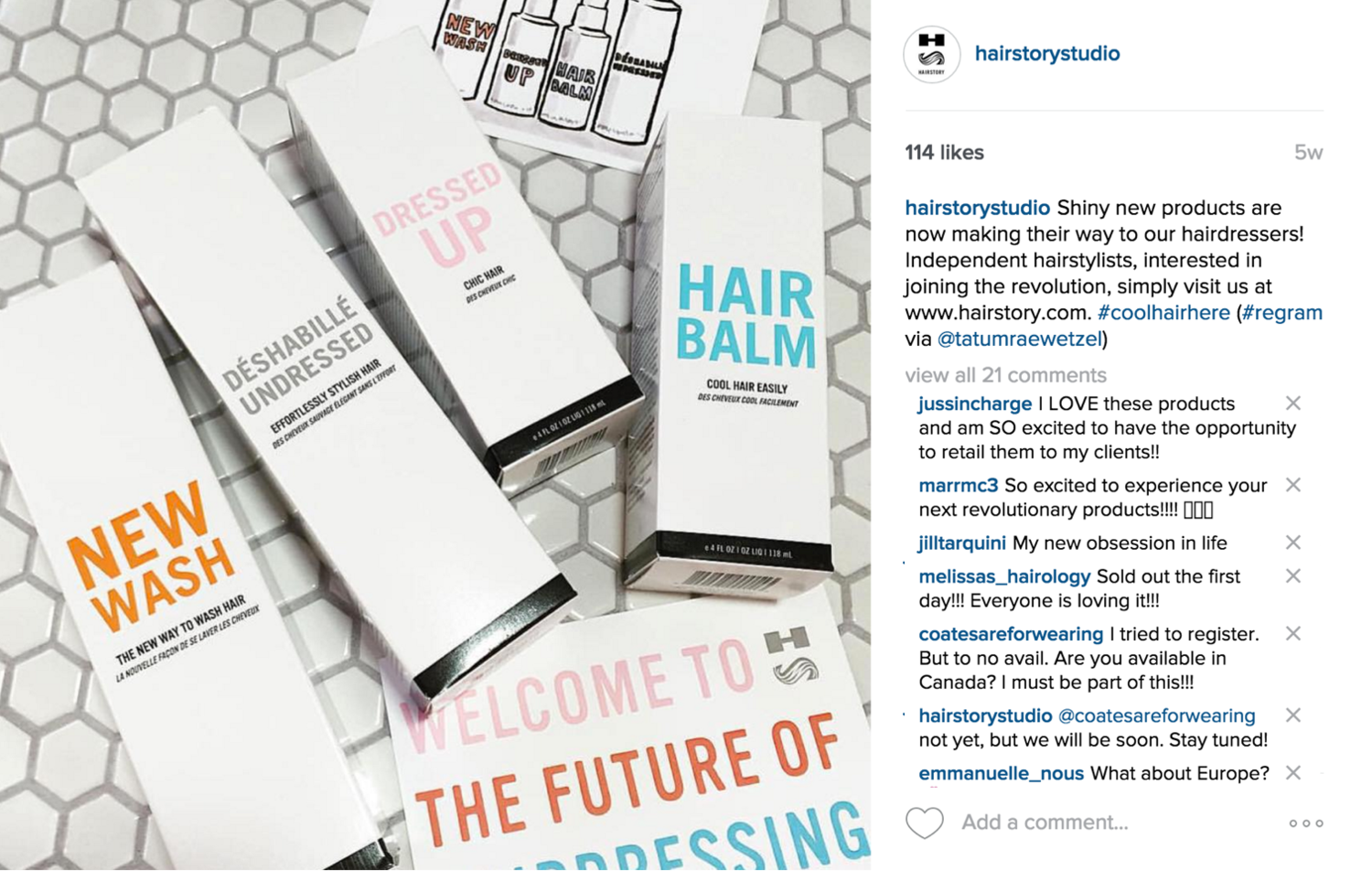1372x871 pixels.
Task: Open hairstorystudio profile from the header
Action: point(1047,54)
